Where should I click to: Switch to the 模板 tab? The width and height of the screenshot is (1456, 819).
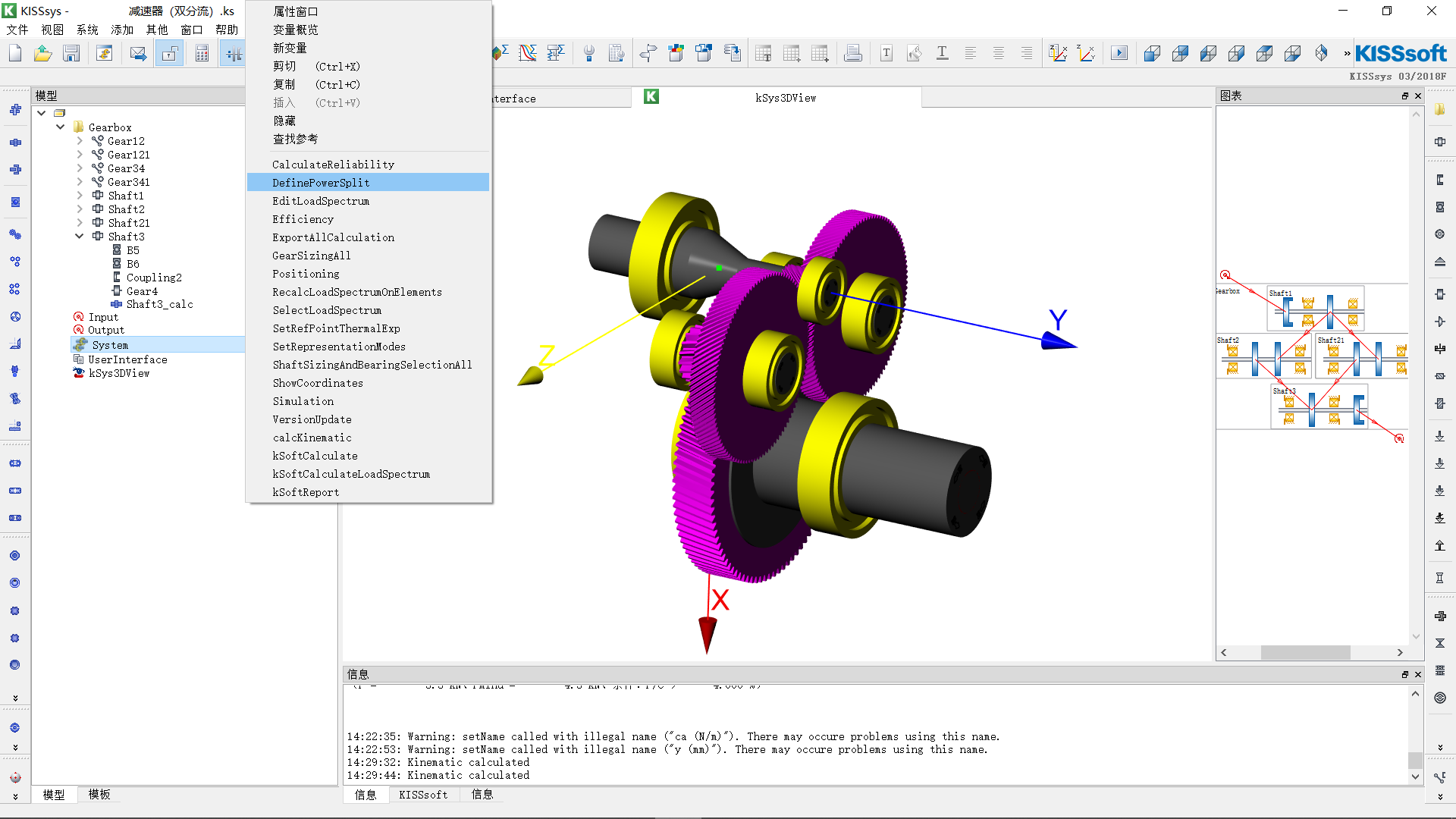point(99,794)
